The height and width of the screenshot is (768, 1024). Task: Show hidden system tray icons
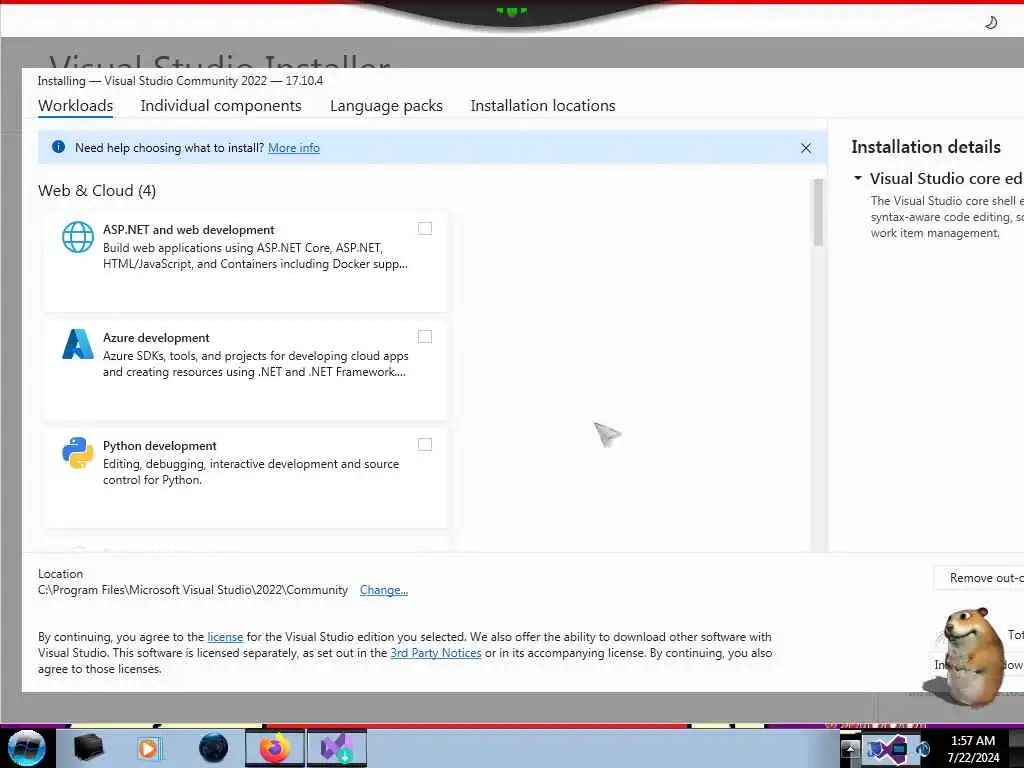click(849, 748)
